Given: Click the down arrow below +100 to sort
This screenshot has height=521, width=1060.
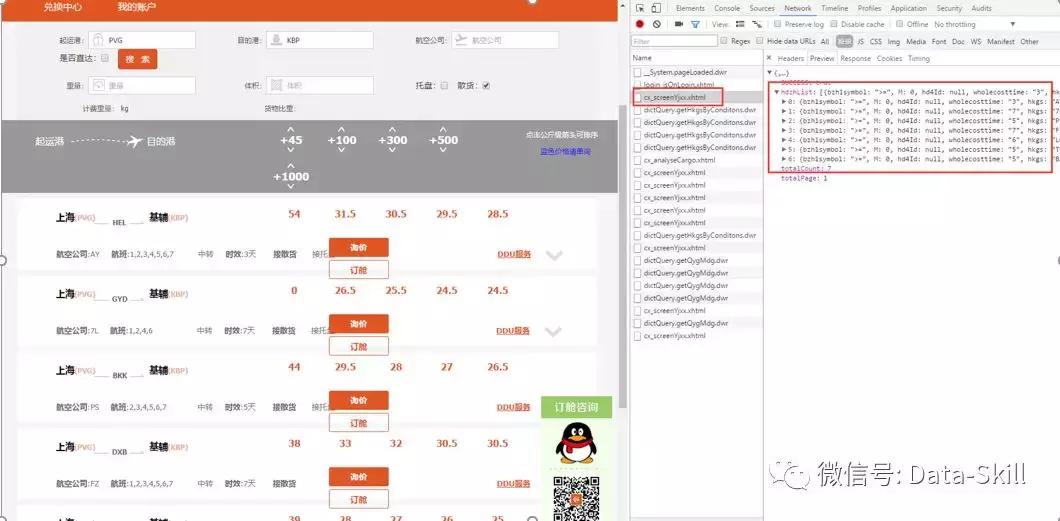Looking at the screenshot, I should [341, 151].
